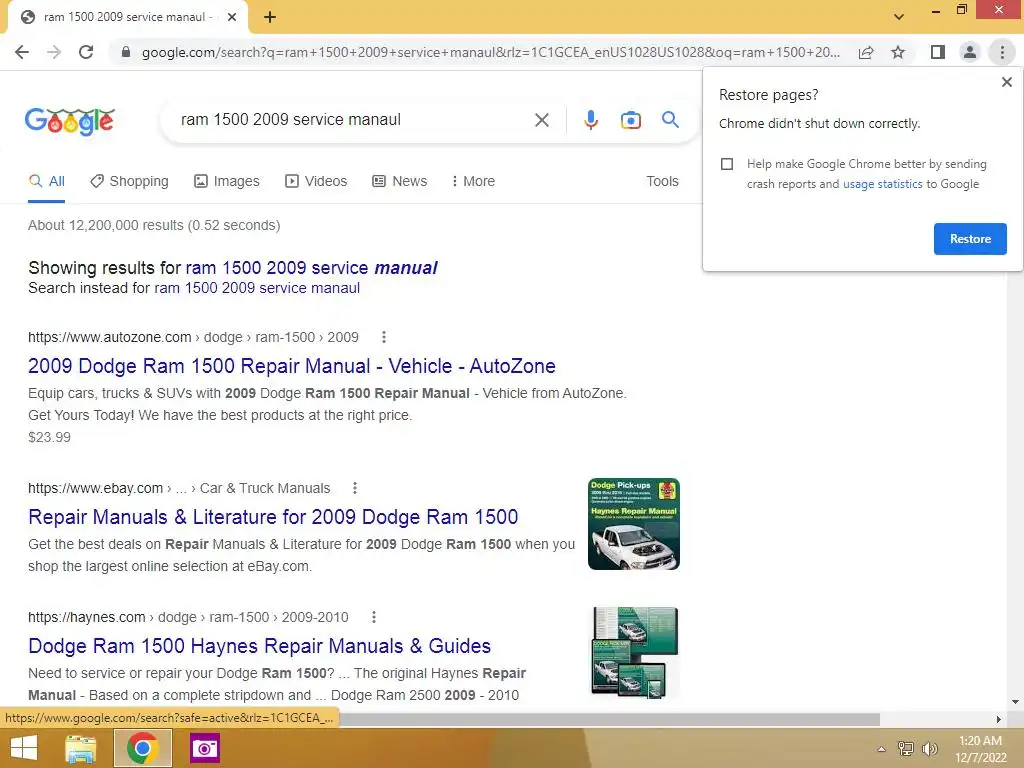Open File Explorer from the taskbar
This screenshot has width=1024, height=768.
(81, 748)
